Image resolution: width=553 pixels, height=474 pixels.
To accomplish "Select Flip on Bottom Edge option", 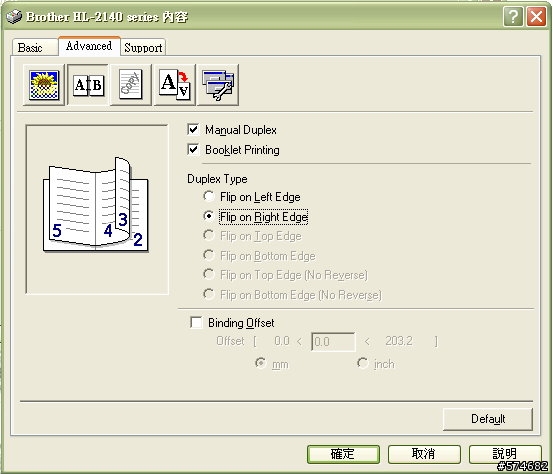I will [209, 255].
